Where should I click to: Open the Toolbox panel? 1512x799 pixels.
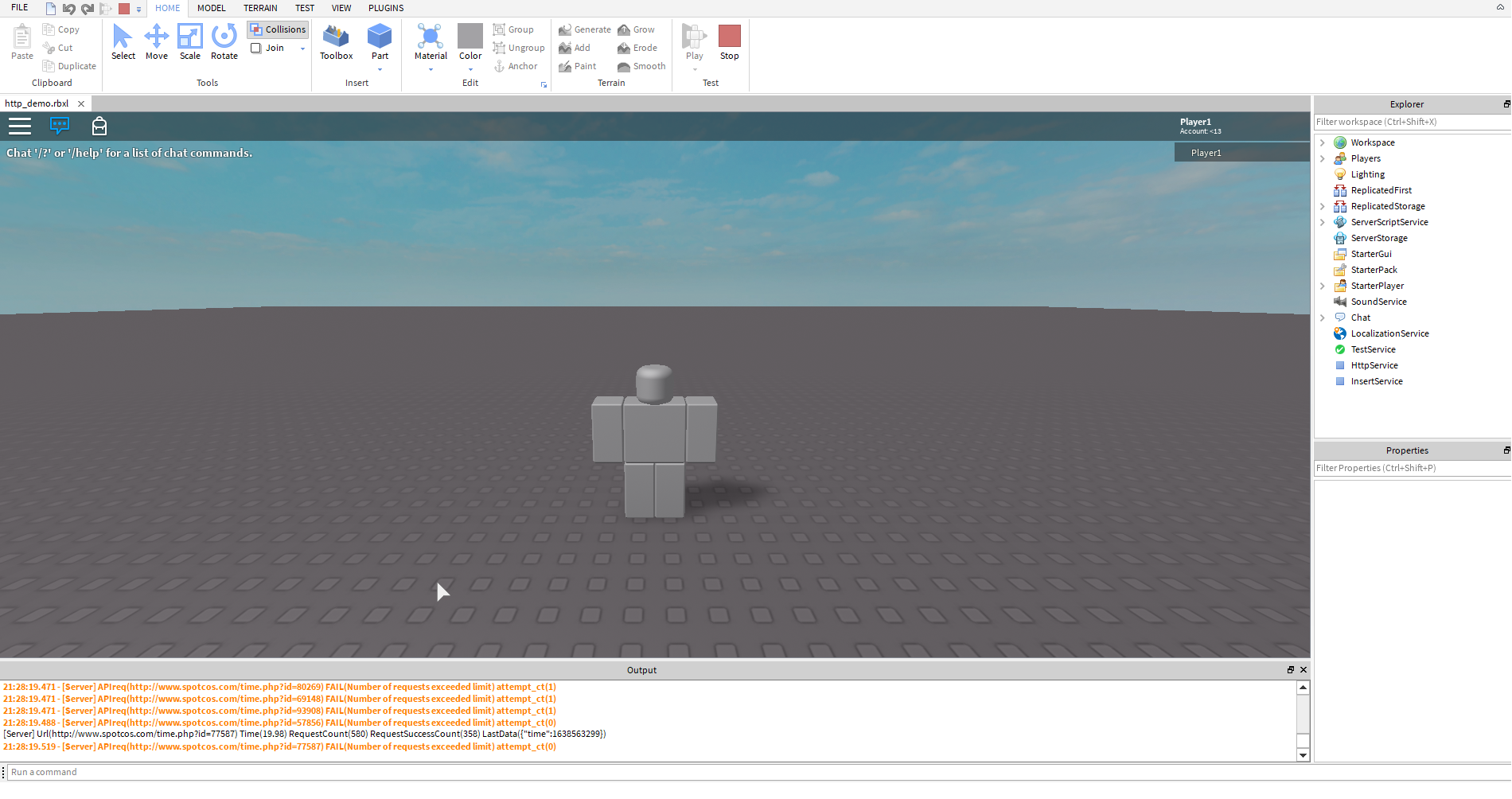tap(336, 42)
